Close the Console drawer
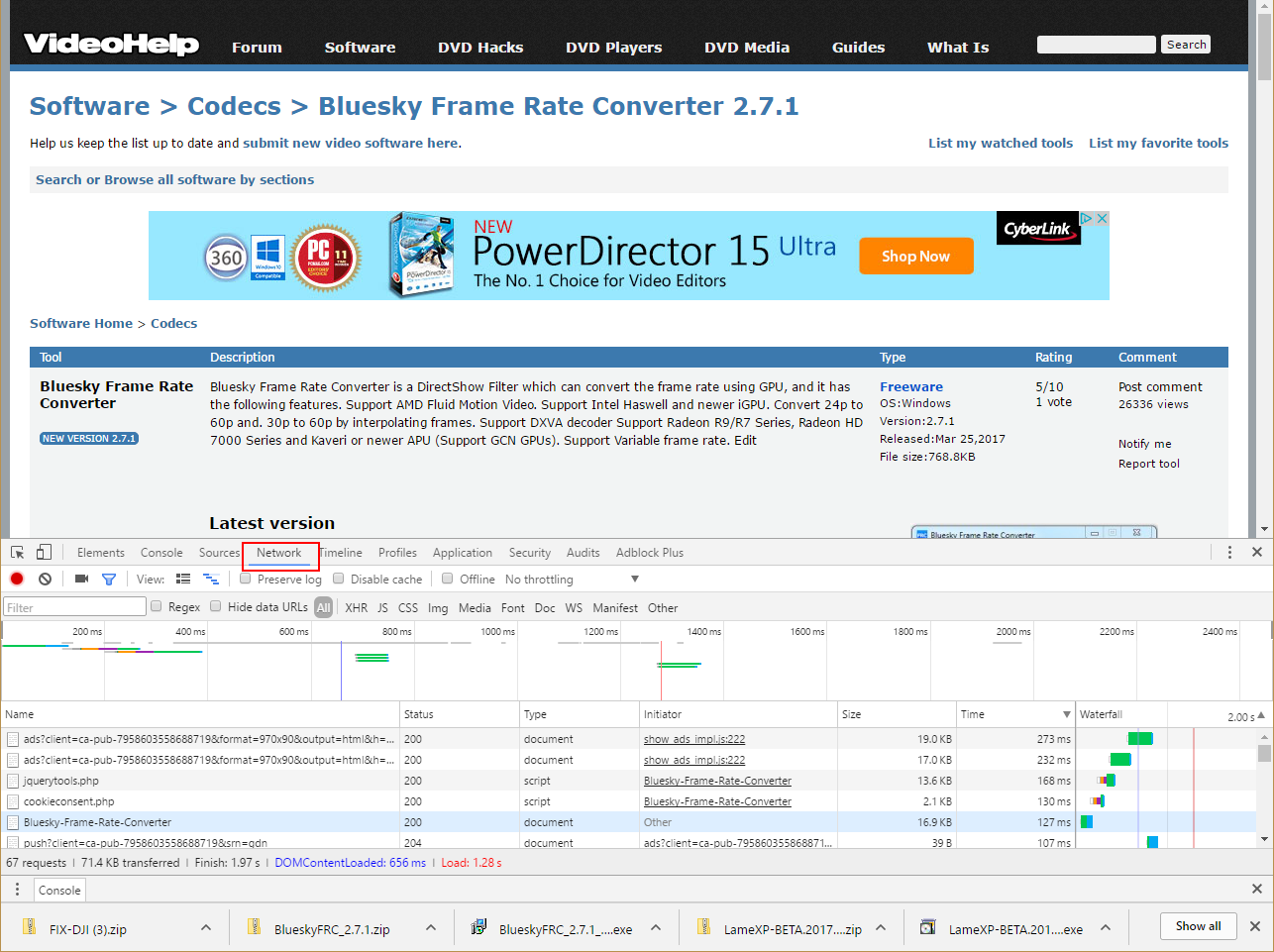 [1257, 890]
